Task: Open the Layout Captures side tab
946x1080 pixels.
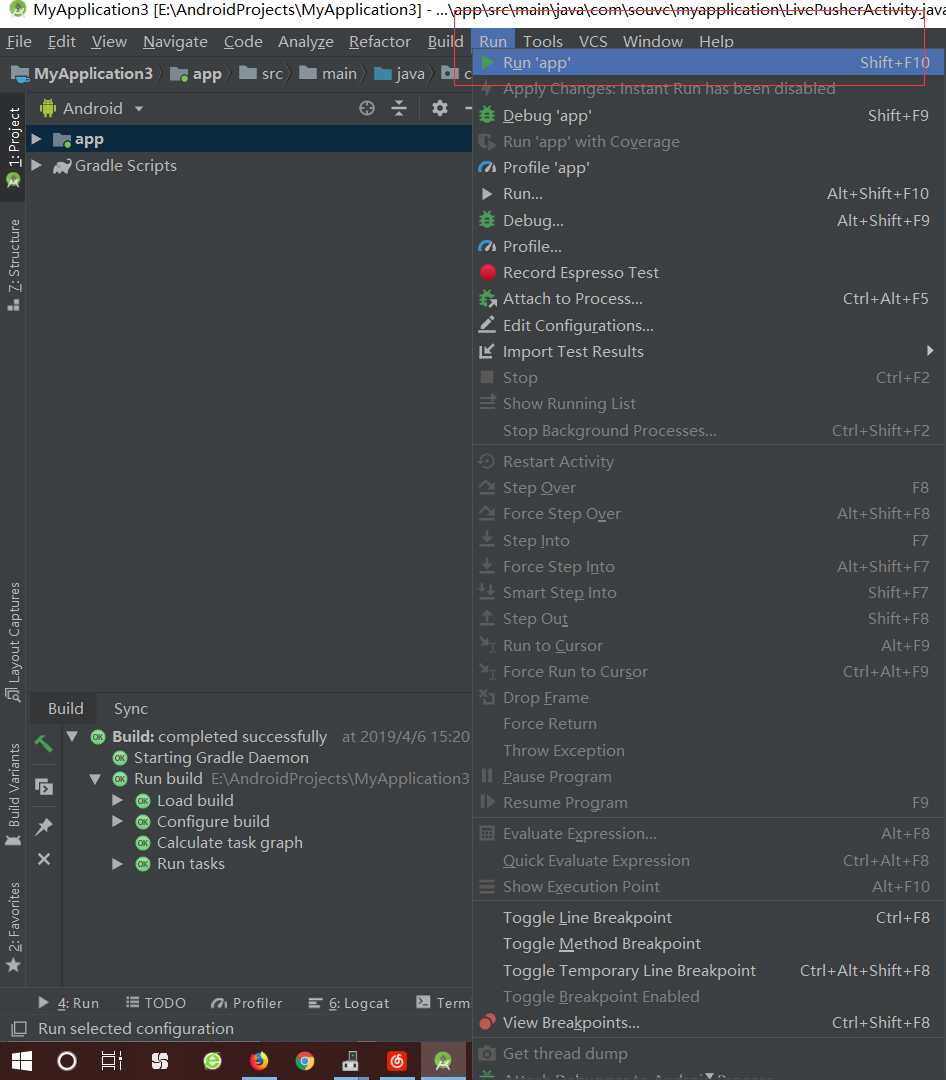Action: [x=14, y=641]
